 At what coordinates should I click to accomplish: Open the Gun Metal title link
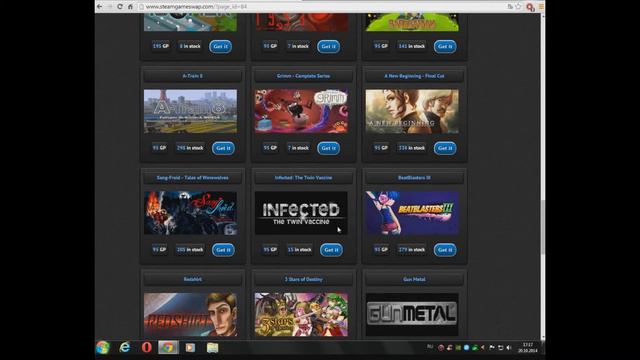pos(414,279)
